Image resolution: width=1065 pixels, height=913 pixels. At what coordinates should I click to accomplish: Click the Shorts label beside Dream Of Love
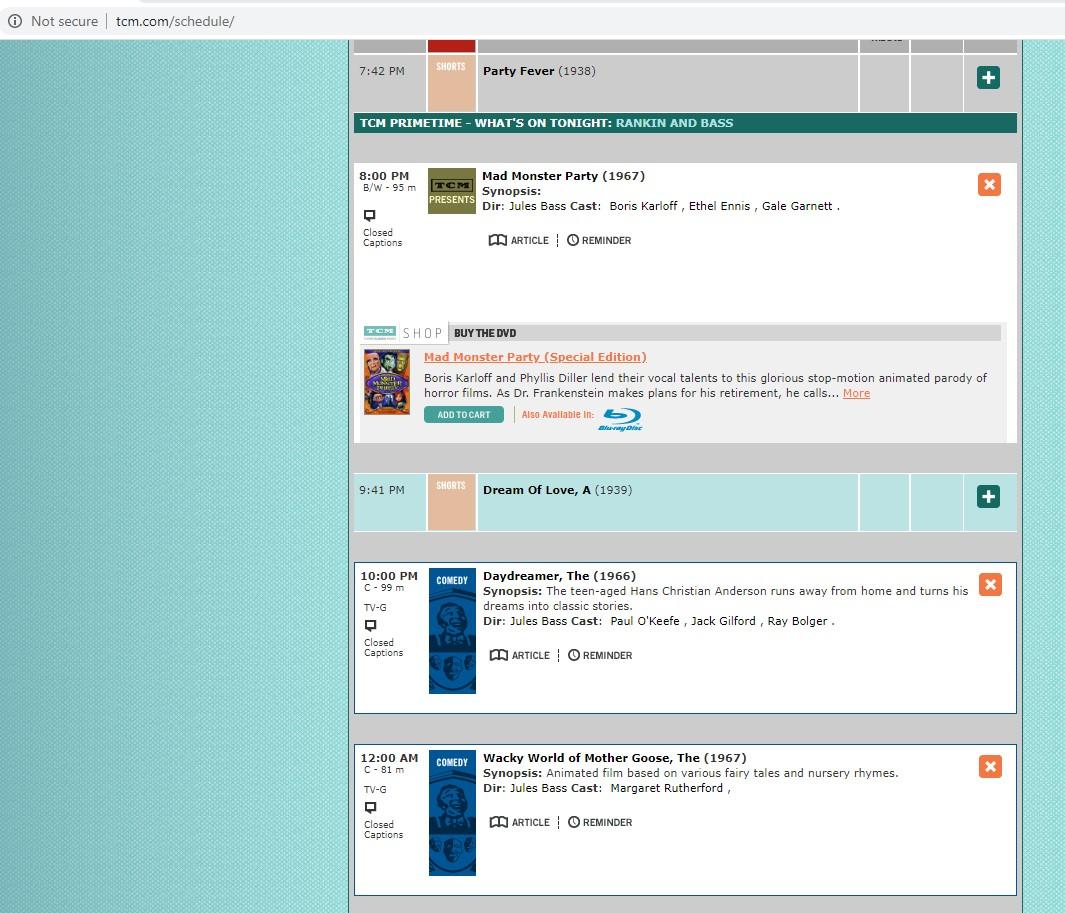click(451, 486)
